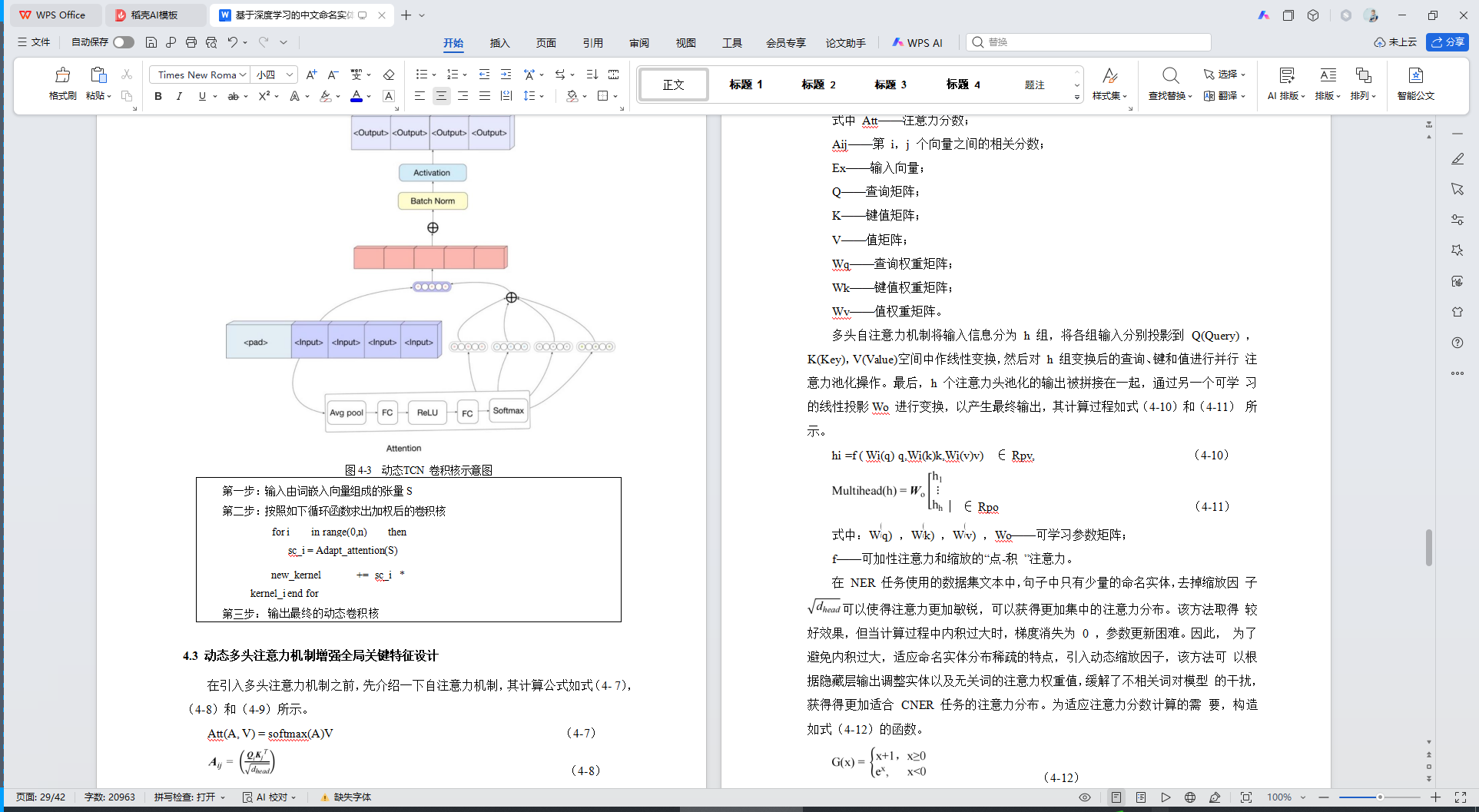Image resolution: width=1479 pixels, height=812 pixels.
Task: Toggle Center alignment
Action: pos(441,96)
